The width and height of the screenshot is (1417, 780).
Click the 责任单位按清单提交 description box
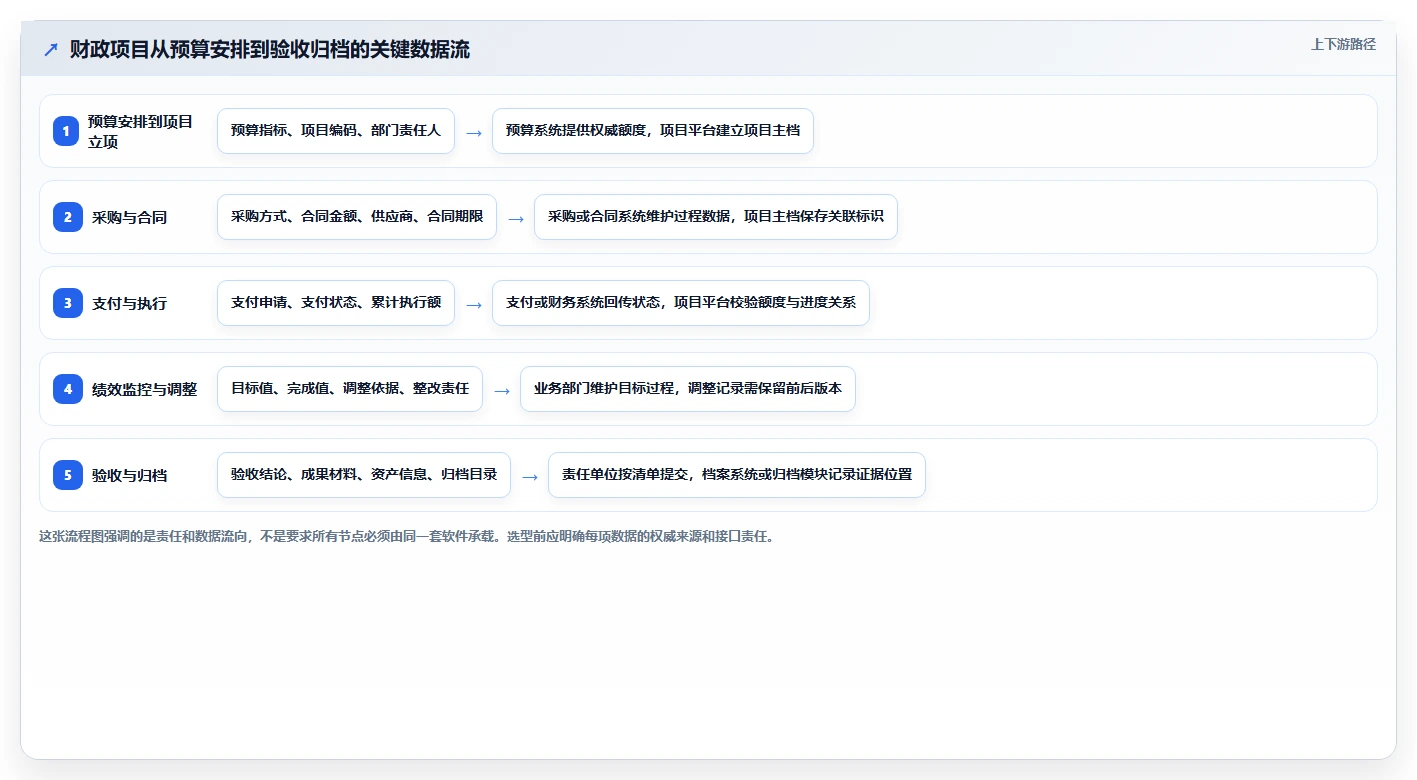[x=737, y=475]
